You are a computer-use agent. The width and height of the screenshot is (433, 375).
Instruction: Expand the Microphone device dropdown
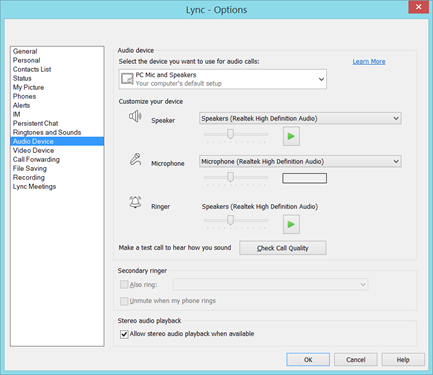click(300, 161)
